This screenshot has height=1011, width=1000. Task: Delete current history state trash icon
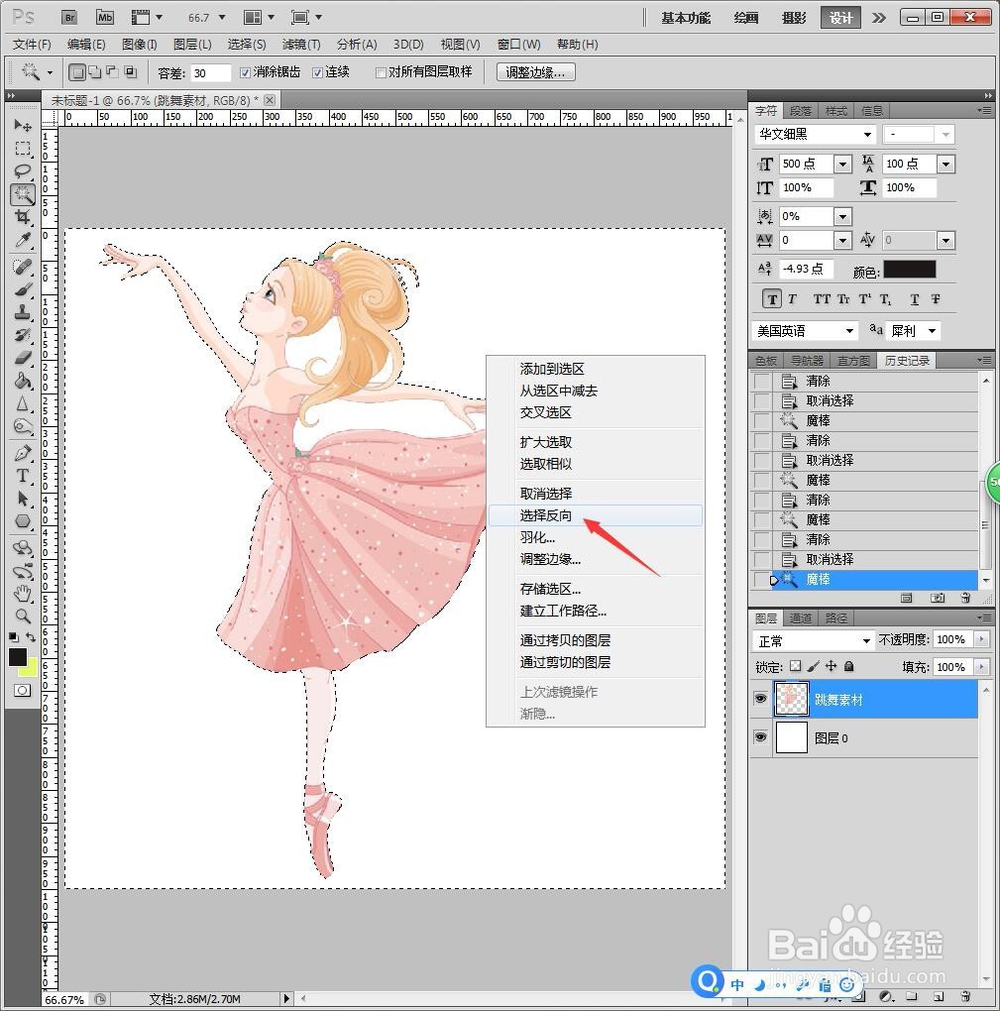(x=965, y=598)
